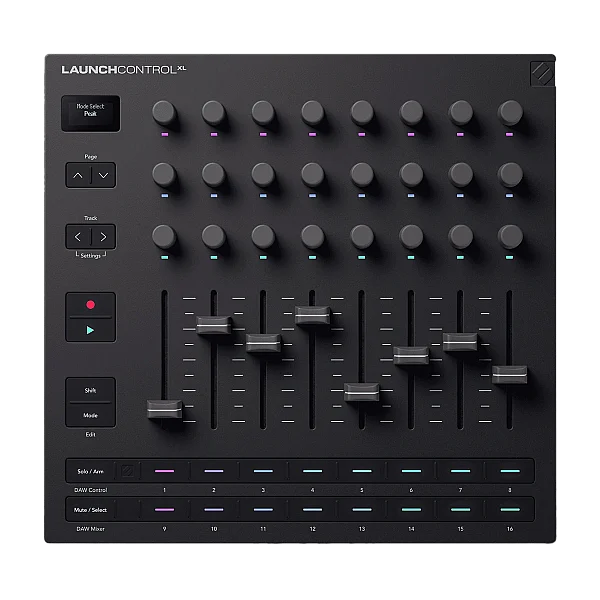Click sixth knob in blue-LED middle row
Screen dimensions: 600x600
click(x=411, y=174)
